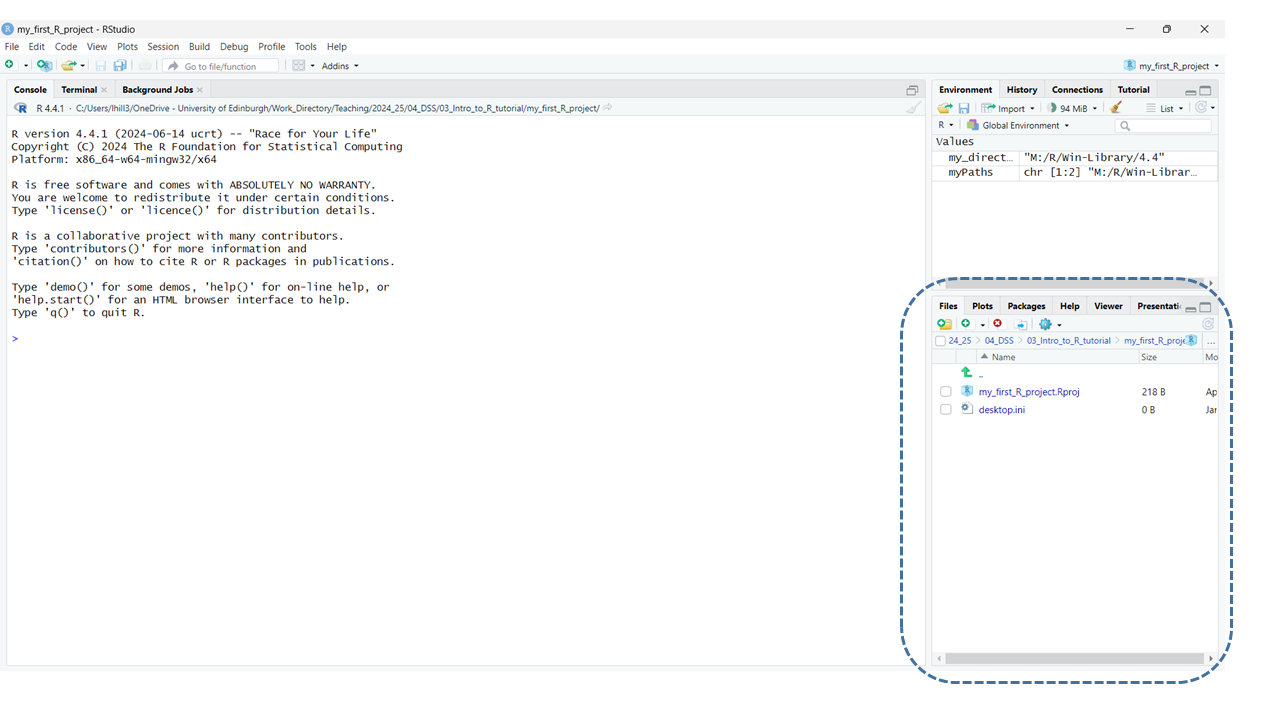The height and width of the screenshot is (720, 1280).
Task: Open the Session menu
Action: click(163, 47)
